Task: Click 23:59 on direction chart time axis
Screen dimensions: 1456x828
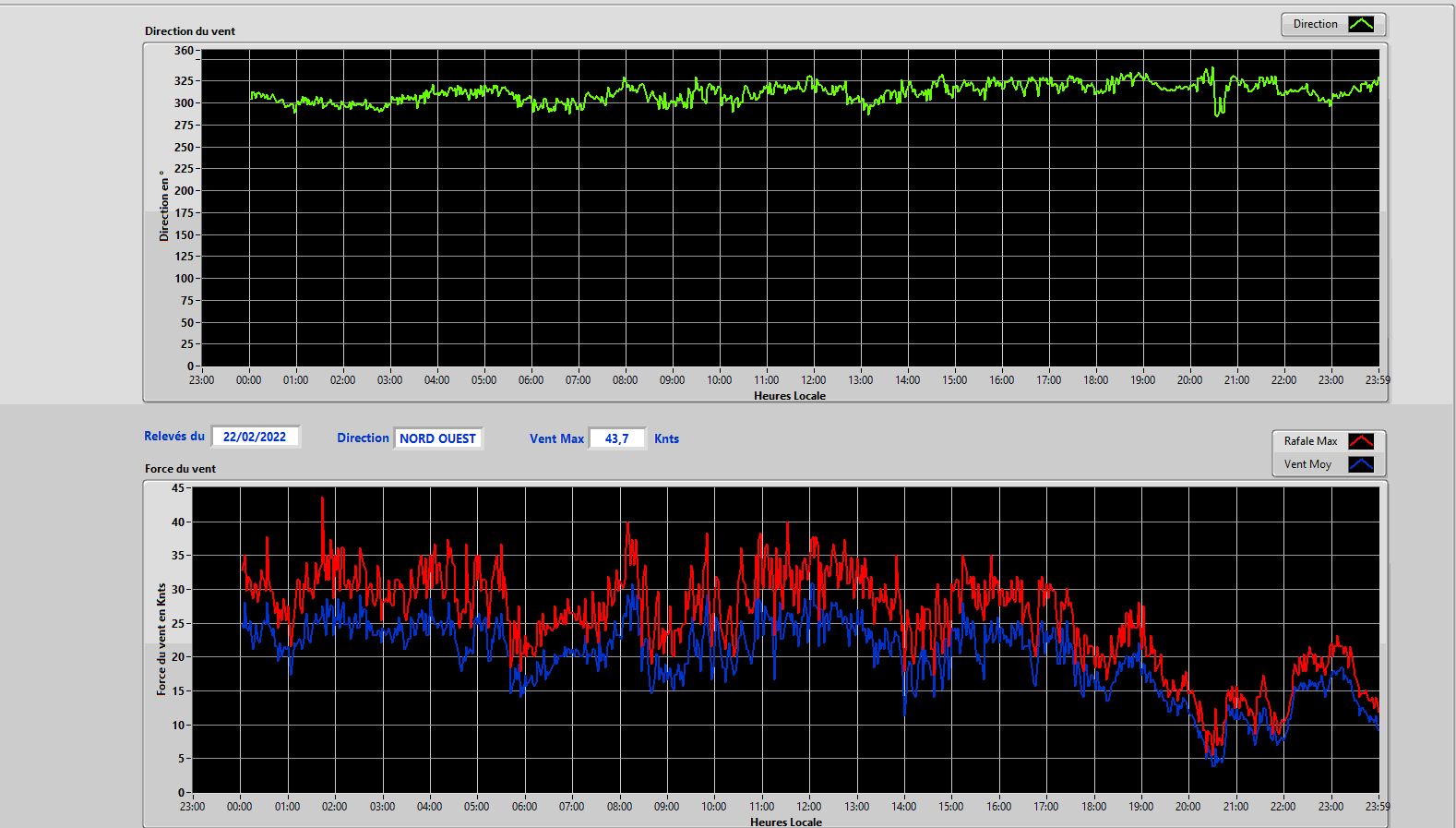Action: 1378,380
